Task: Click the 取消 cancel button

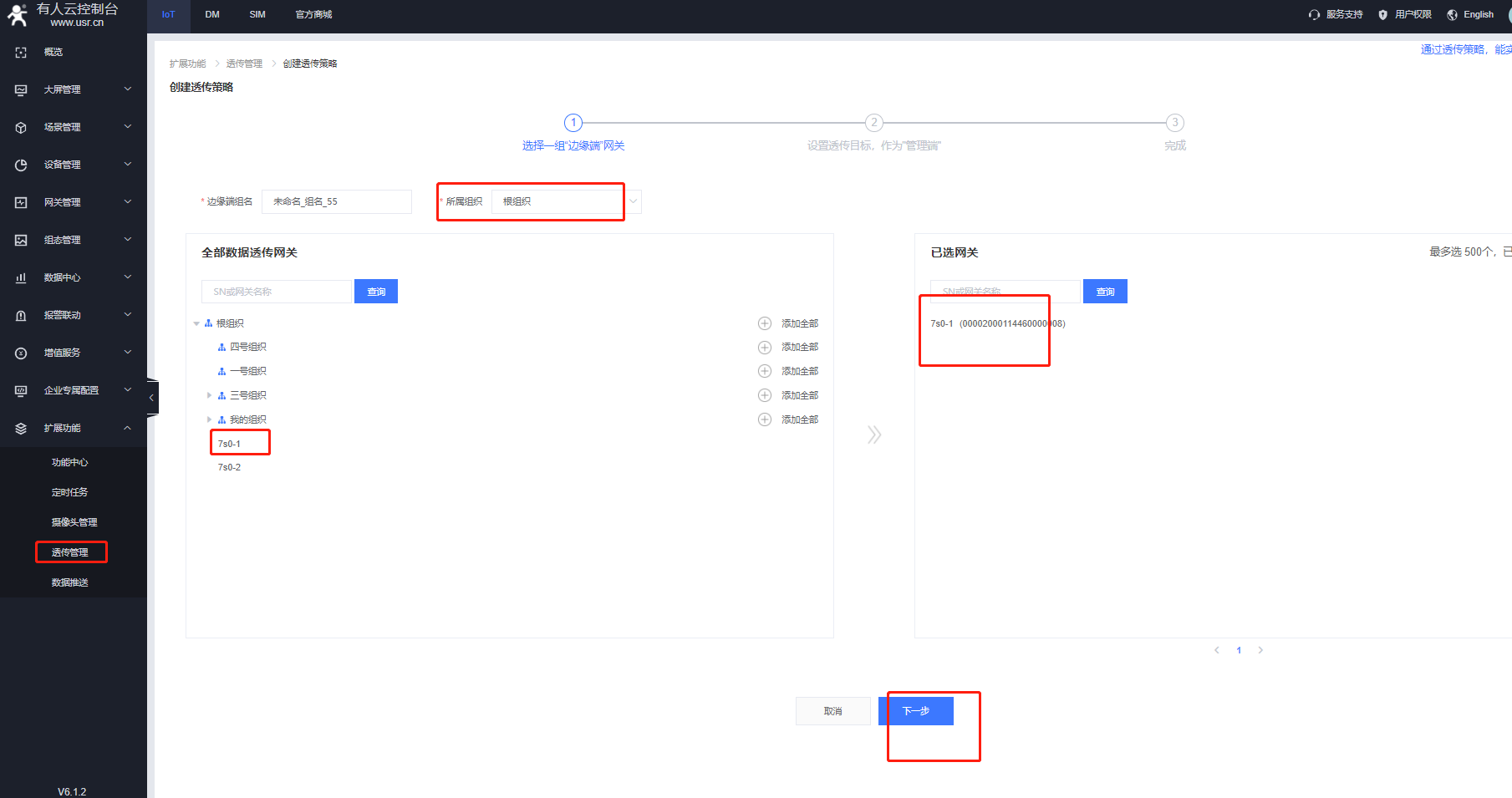Action: pos(832,711)
